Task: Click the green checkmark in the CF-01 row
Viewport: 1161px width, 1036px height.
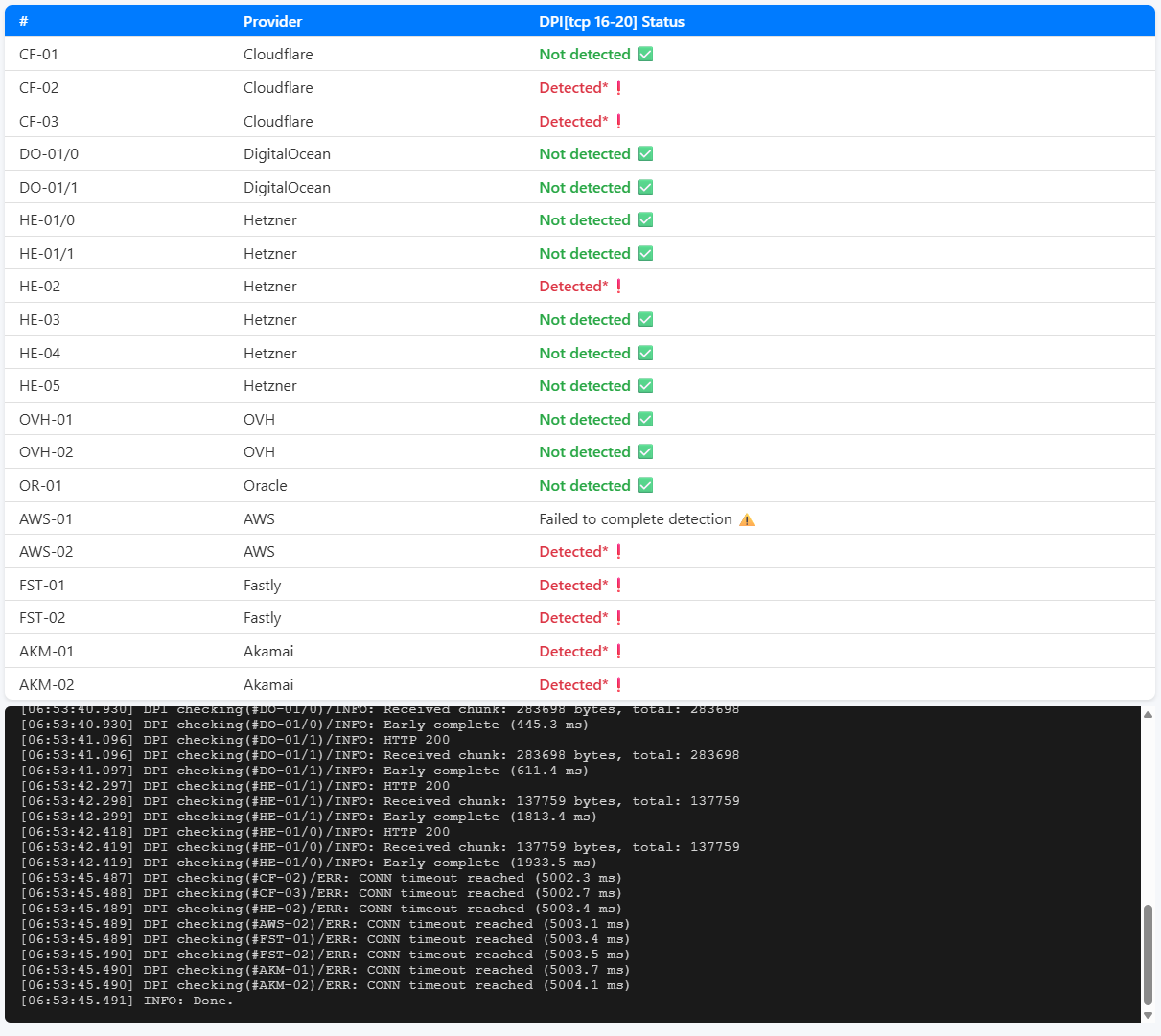Action: point(645,55)
